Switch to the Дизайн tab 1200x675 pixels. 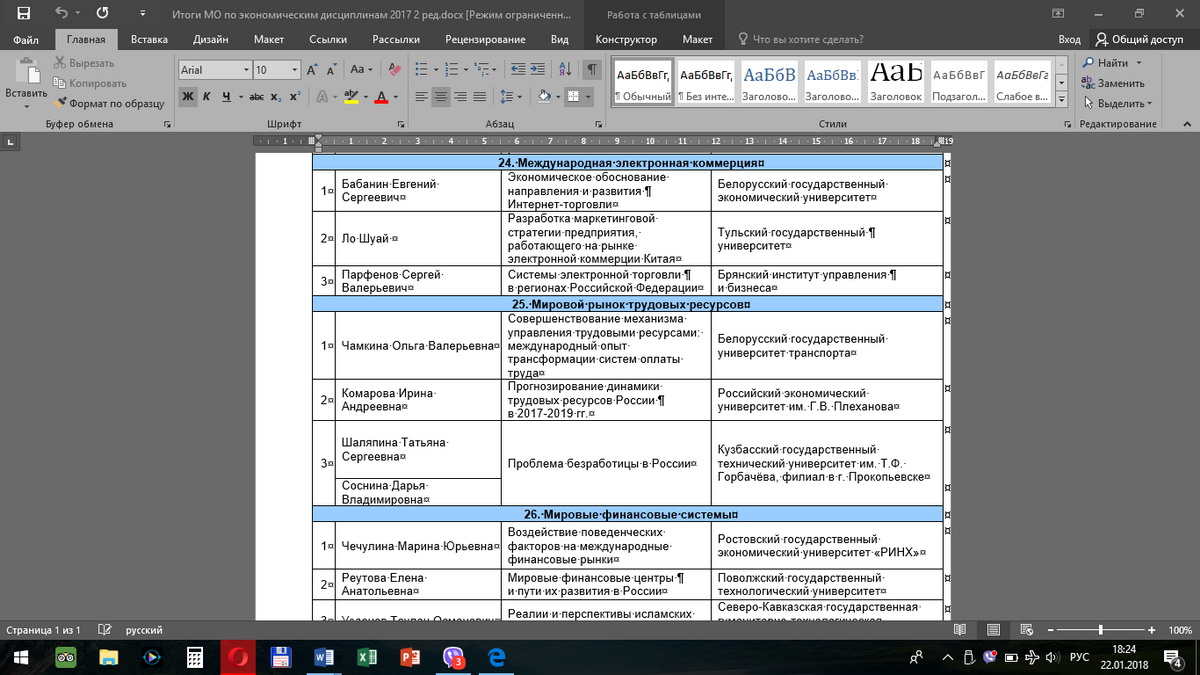click(210, 40)
